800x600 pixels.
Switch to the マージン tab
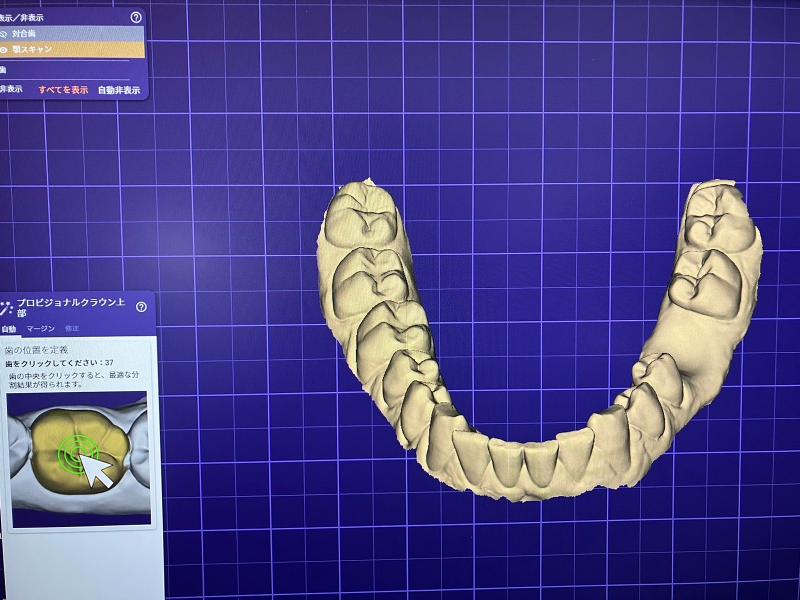point(40,329)
